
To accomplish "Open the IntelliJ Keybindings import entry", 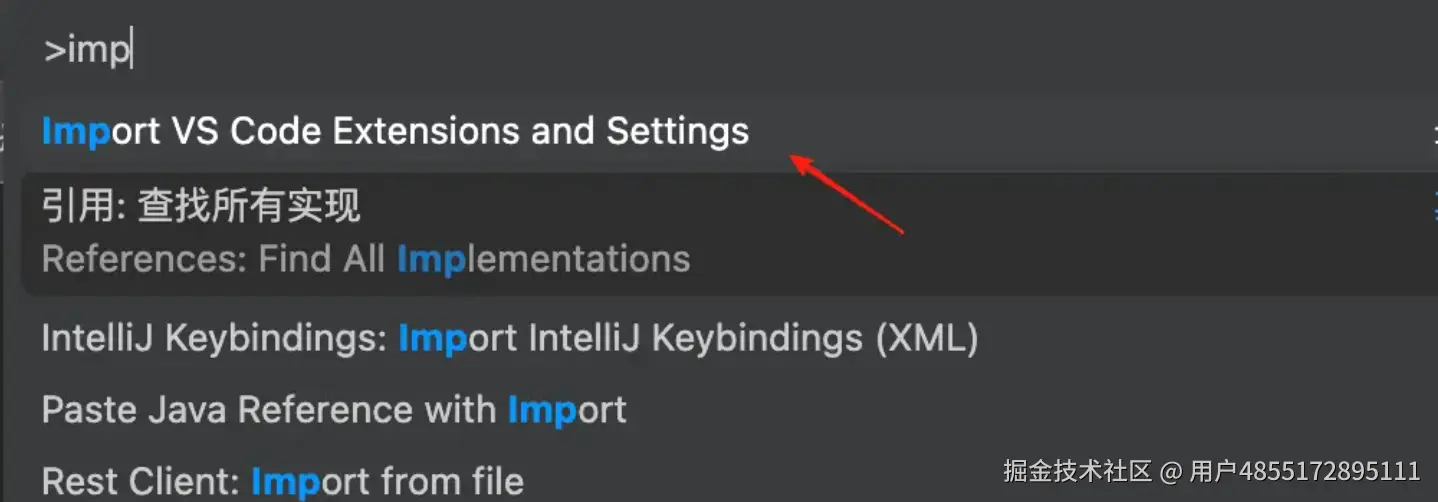I will click(x=509, y=339).
